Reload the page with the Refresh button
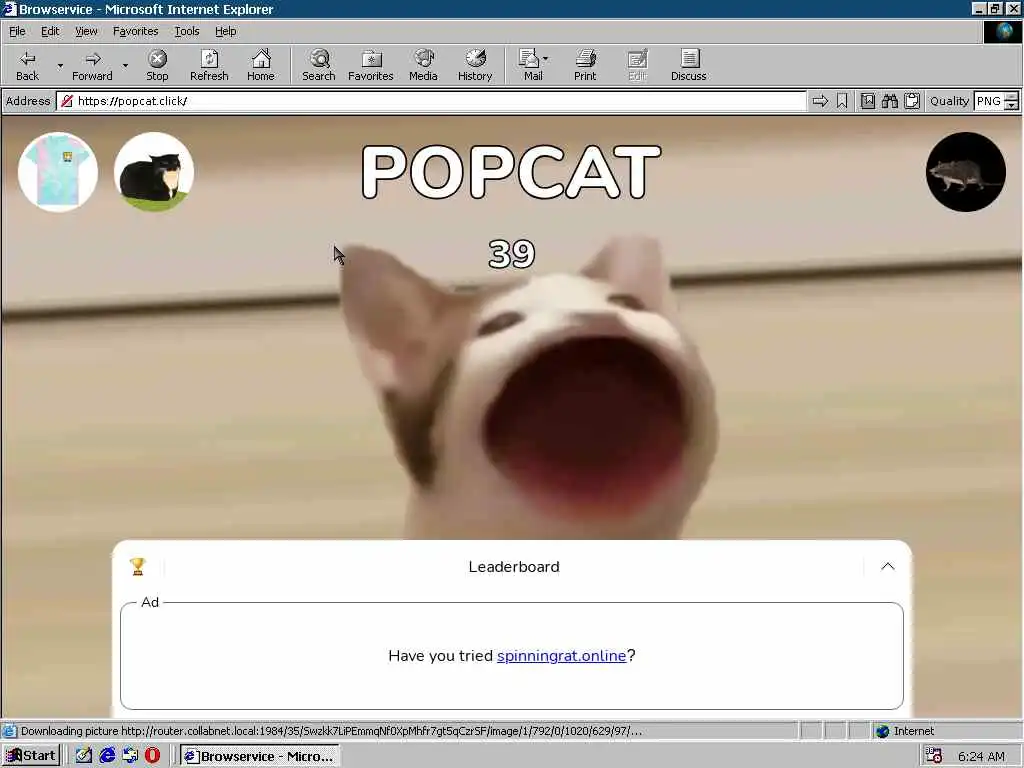 point(209,65)
